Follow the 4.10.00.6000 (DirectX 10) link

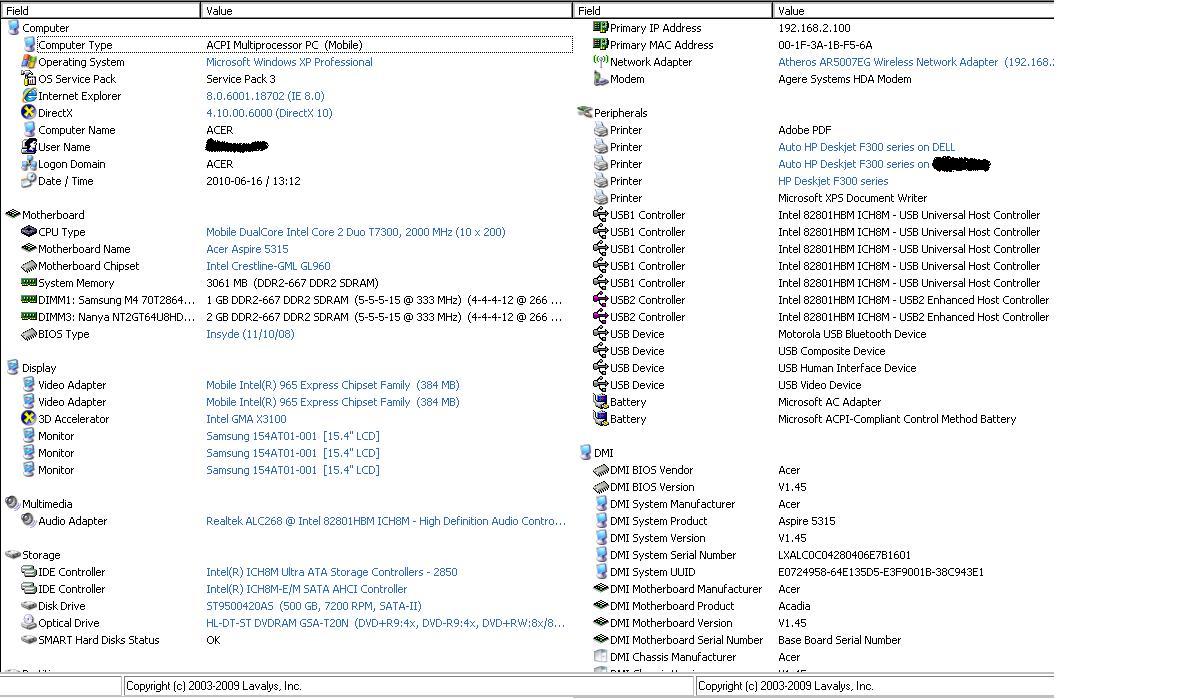269,113
